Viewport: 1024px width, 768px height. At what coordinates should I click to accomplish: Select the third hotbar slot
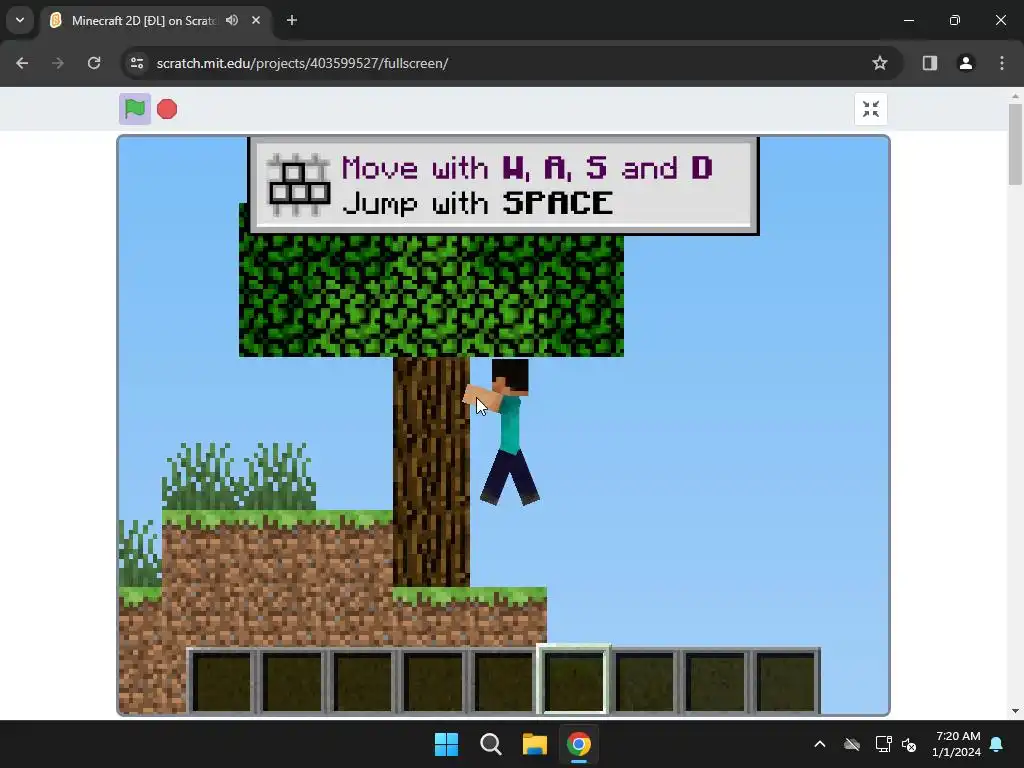363,682
